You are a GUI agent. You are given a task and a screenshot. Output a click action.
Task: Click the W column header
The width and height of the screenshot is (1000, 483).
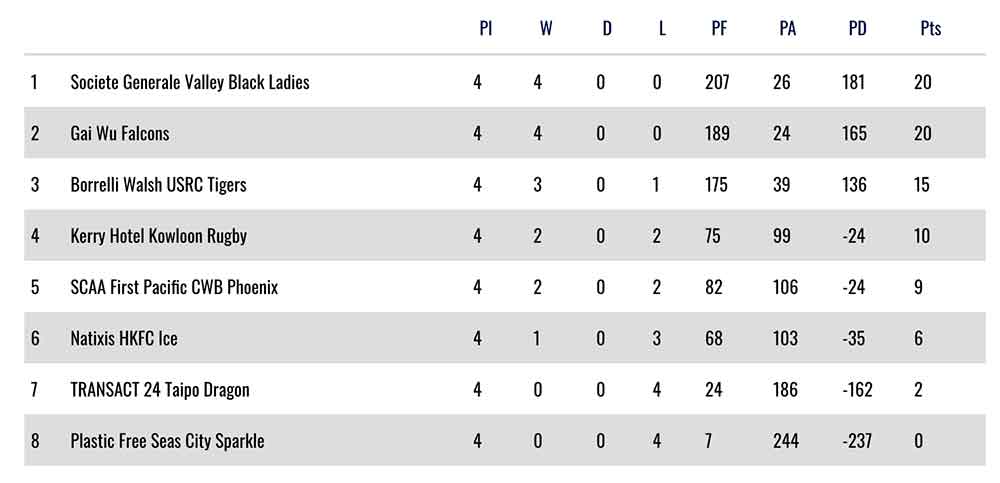coord(546,28)
